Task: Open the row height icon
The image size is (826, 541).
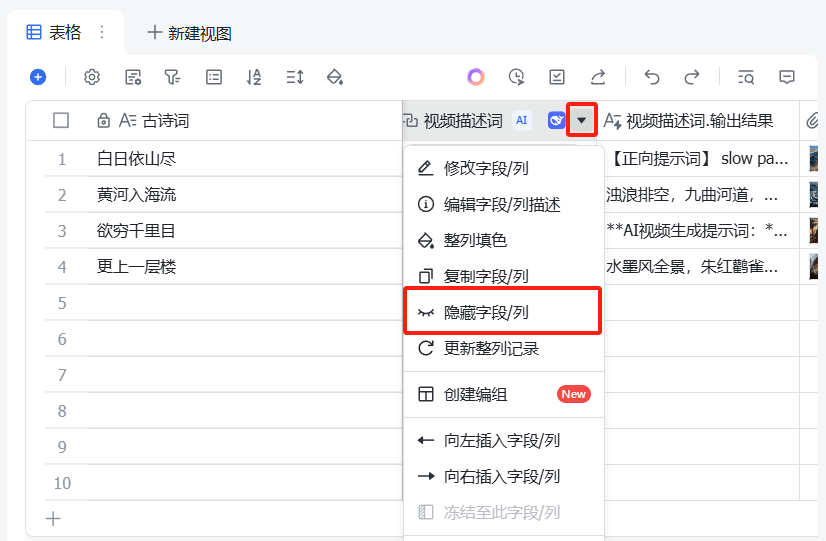Action: pyautogui.click(x=294, y=77)
